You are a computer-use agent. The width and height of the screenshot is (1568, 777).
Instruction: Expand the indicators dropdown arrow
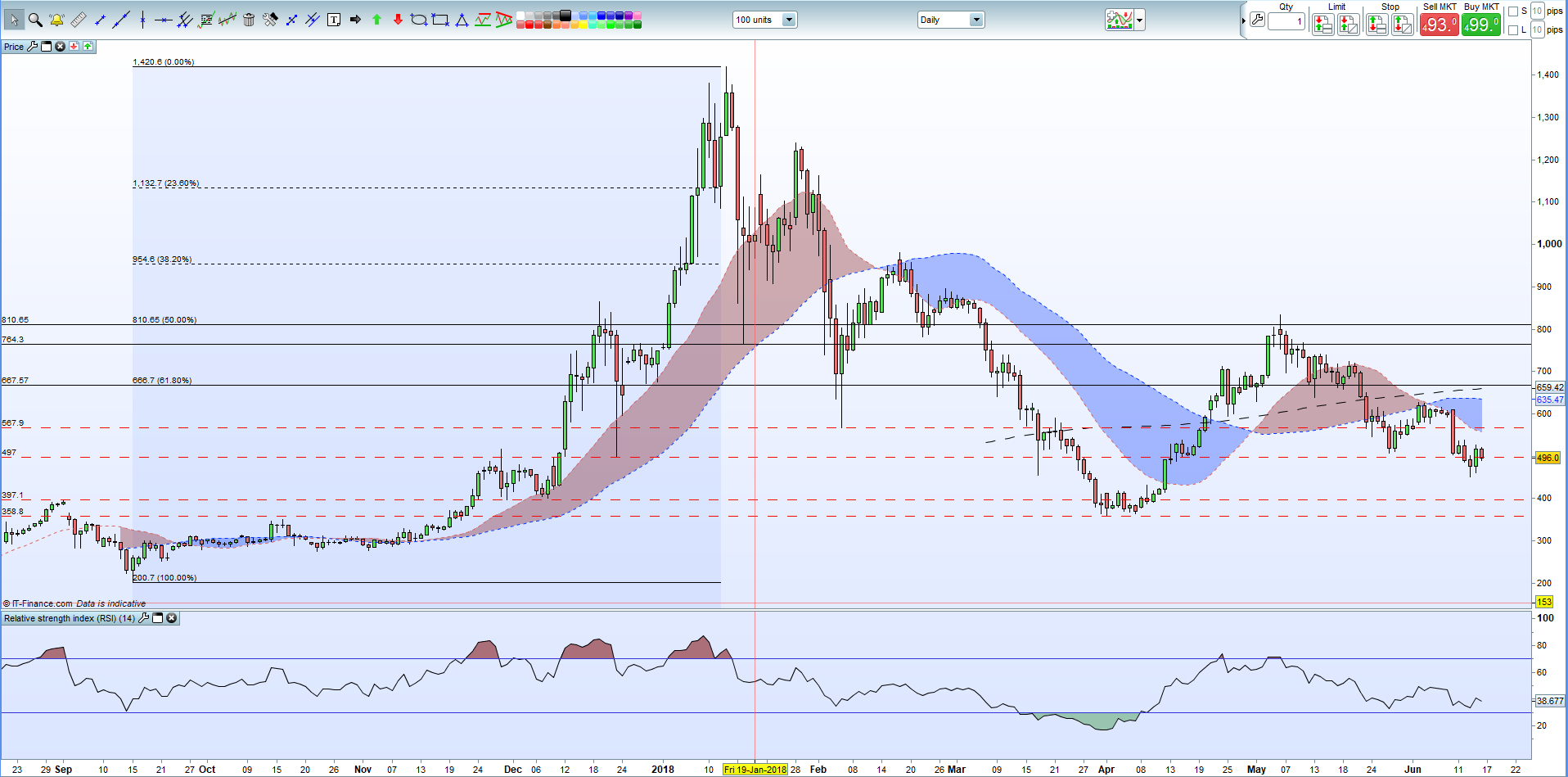coord(1140,20)
